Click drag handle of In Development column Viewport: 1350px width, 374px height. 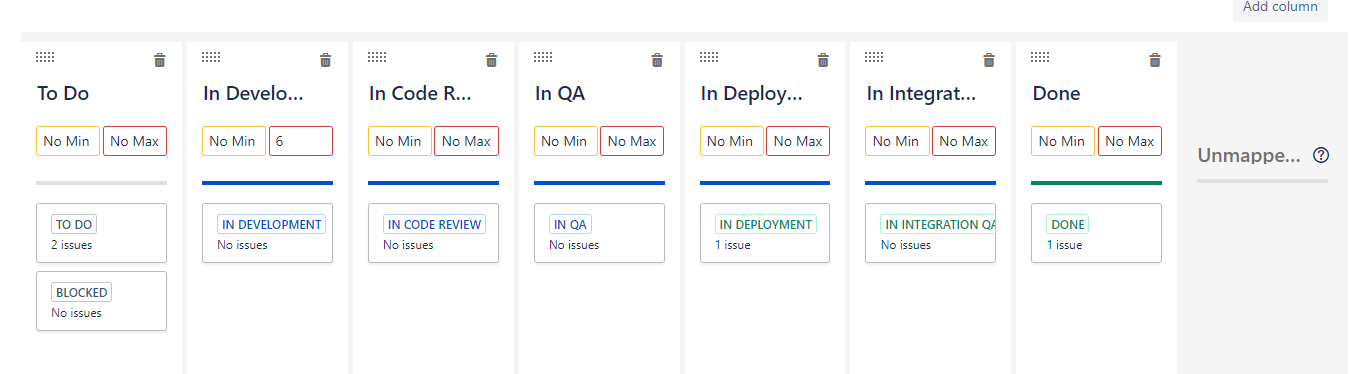[x=211, y=57]
